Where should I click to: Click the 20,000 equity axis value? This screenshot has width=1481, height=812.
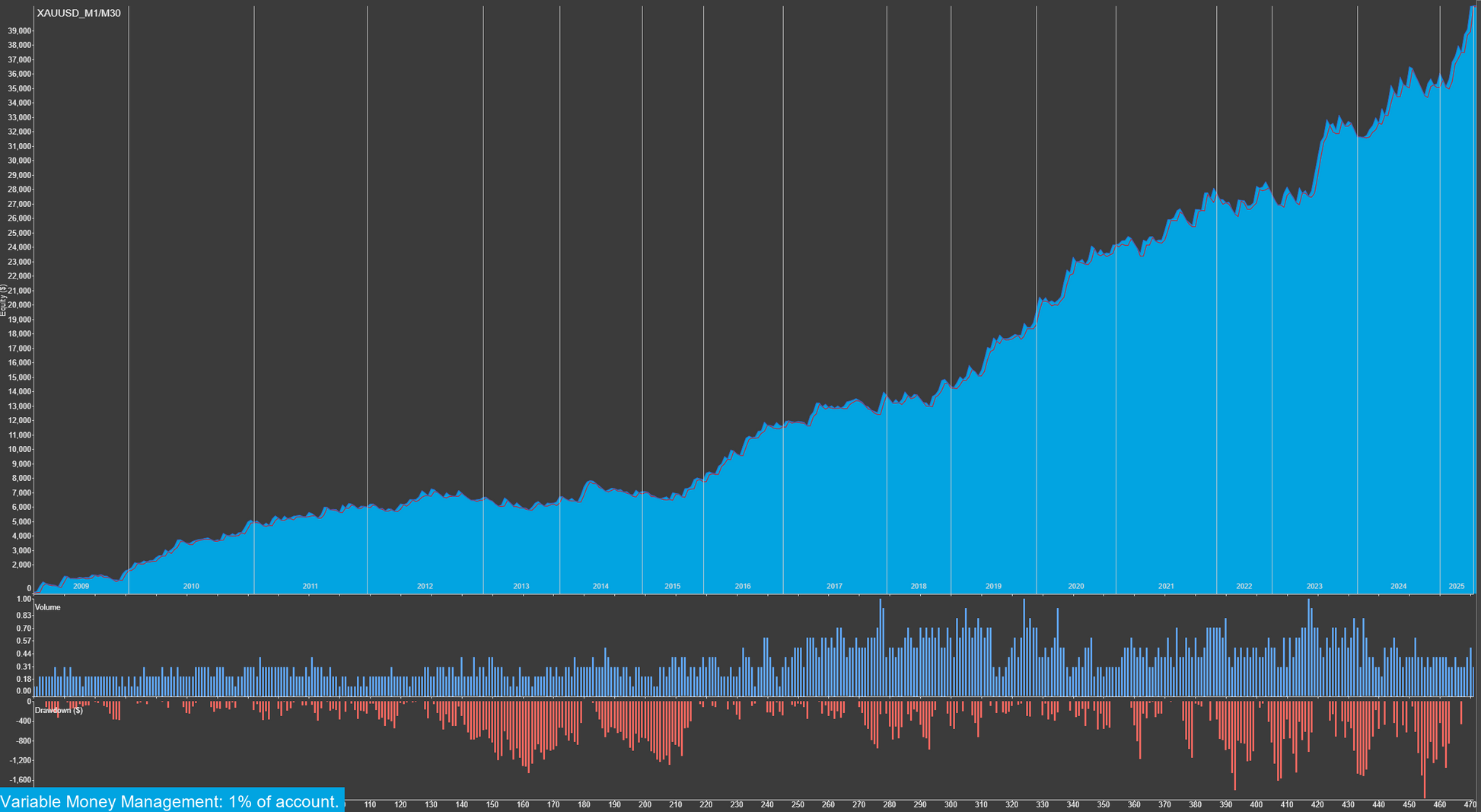(x=20, y=305)
